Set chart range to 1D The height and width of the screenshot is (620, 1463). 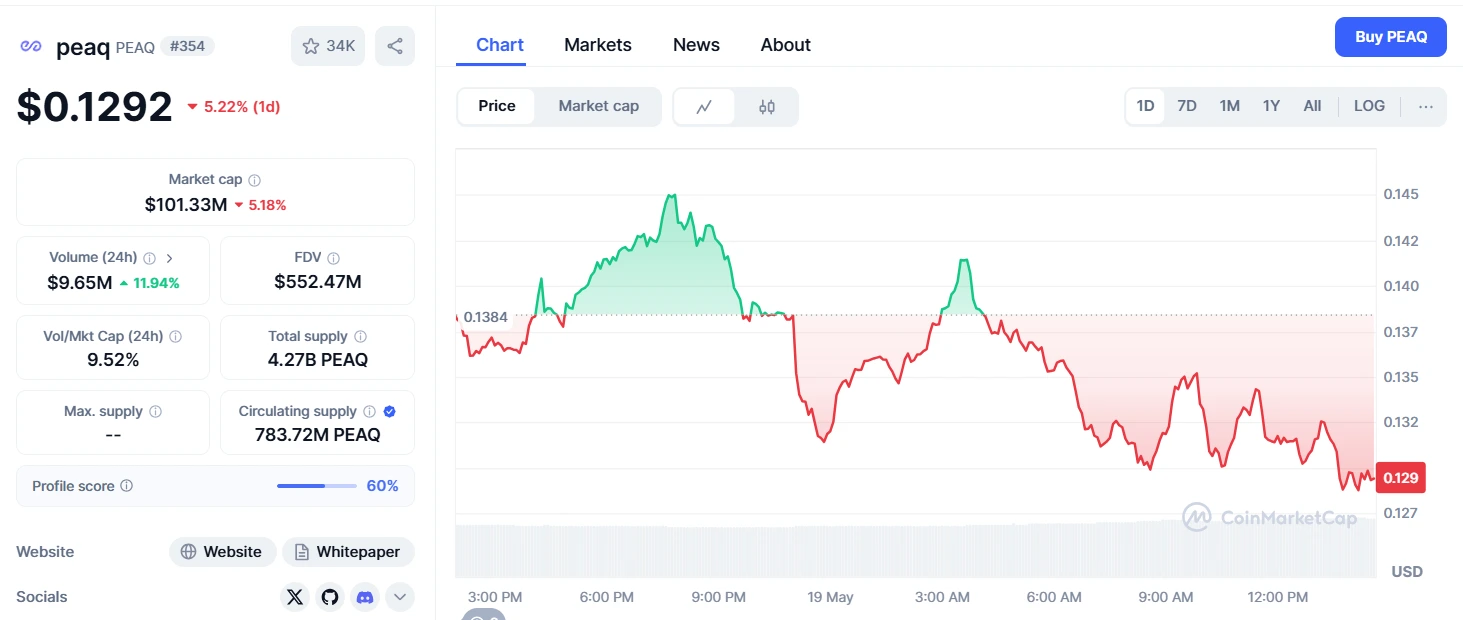pos(1145,106)
